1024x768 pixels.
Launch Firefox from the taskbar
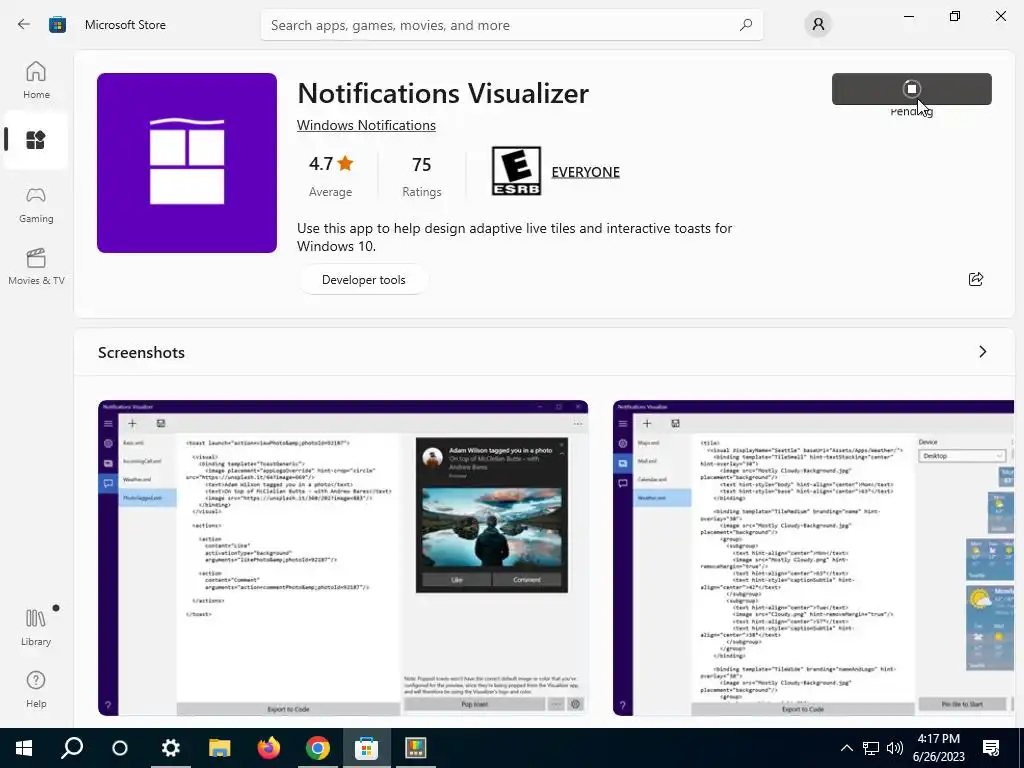268,748
